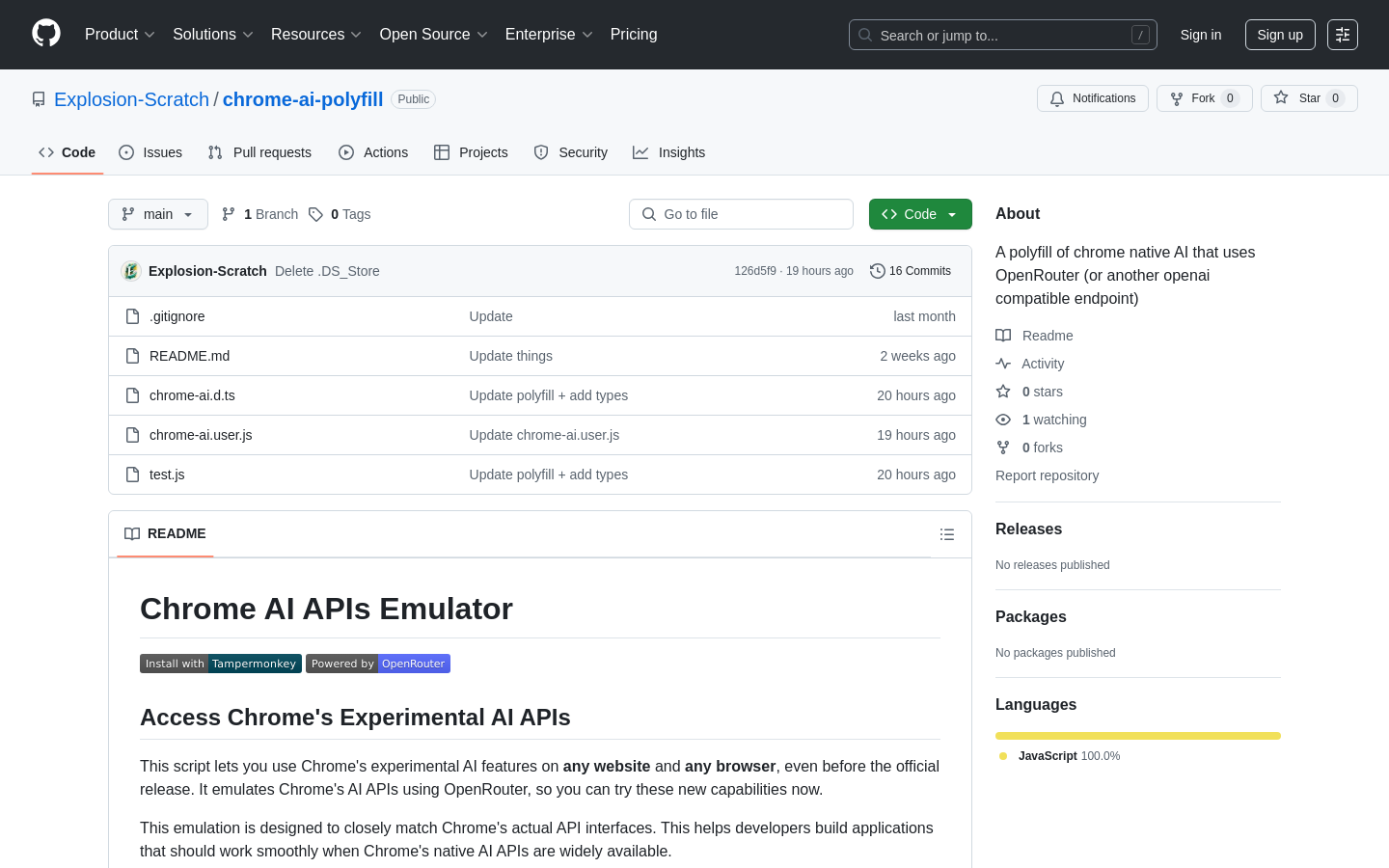Click the Install with Tampermonkey badge
Image resolution: width=1389 pixels, height=868 pixels.
pos(221,664)
